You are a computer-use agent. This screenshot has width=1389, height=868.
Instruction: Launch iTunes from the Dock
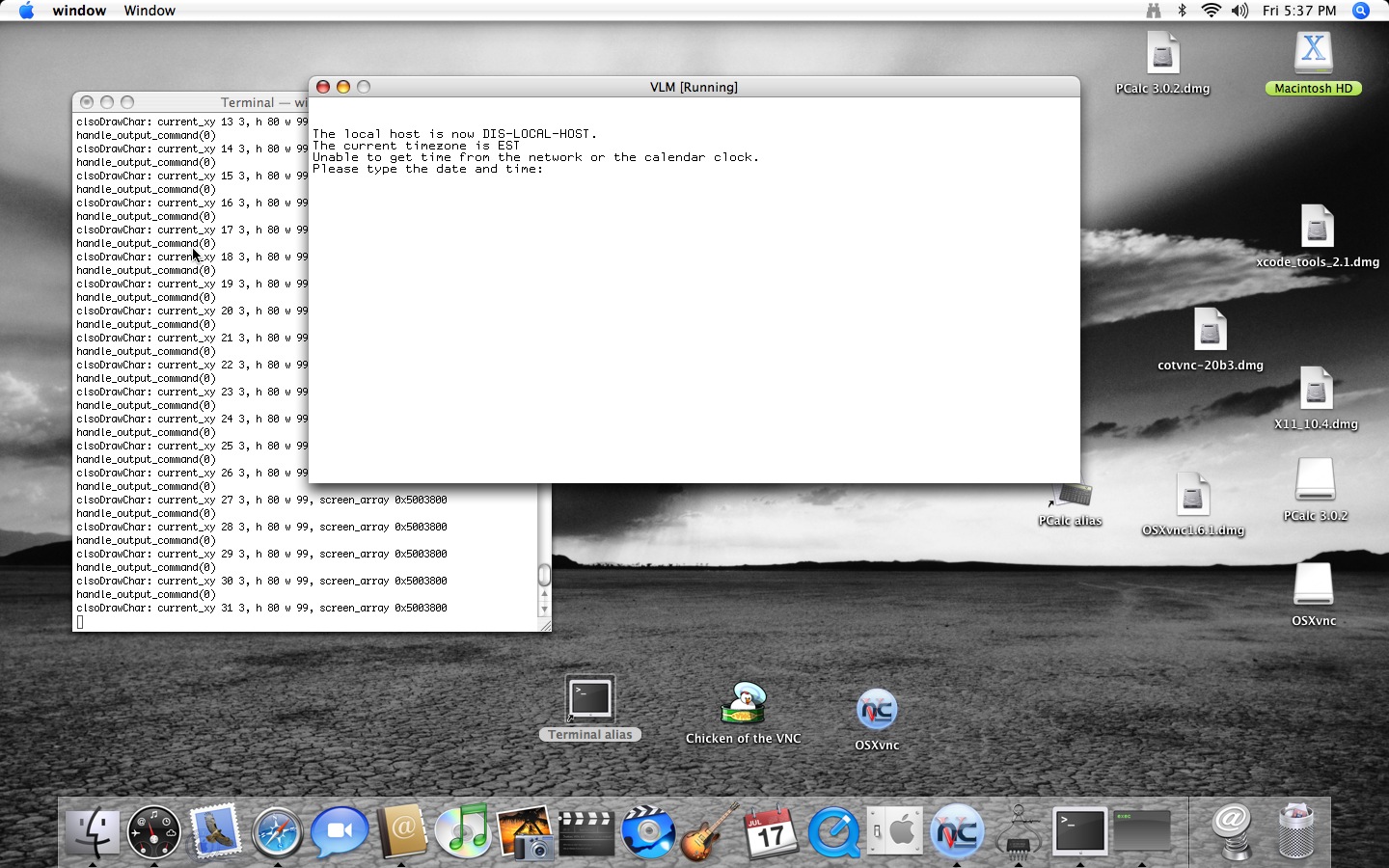click(463, 831)
